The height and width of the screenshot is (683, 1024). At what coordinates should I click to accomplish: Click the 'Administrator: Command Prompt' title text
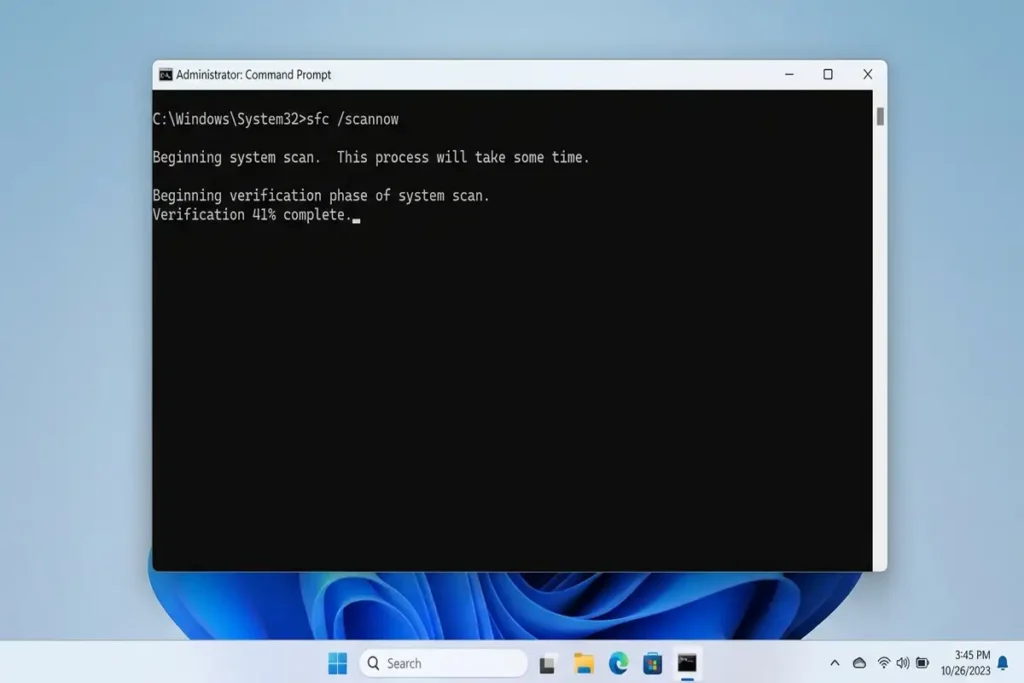pyautogui.click(x=253, y=75)
